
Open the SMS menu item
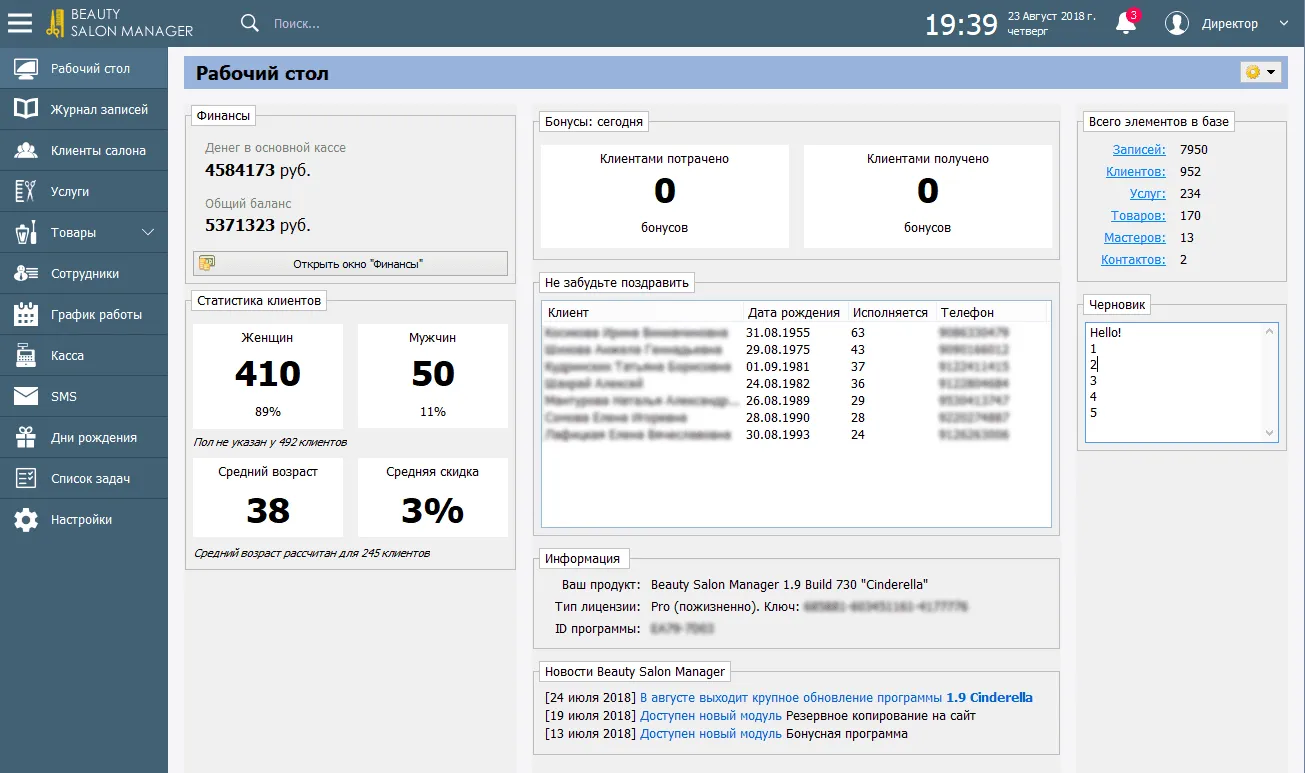tap(84, 396)
